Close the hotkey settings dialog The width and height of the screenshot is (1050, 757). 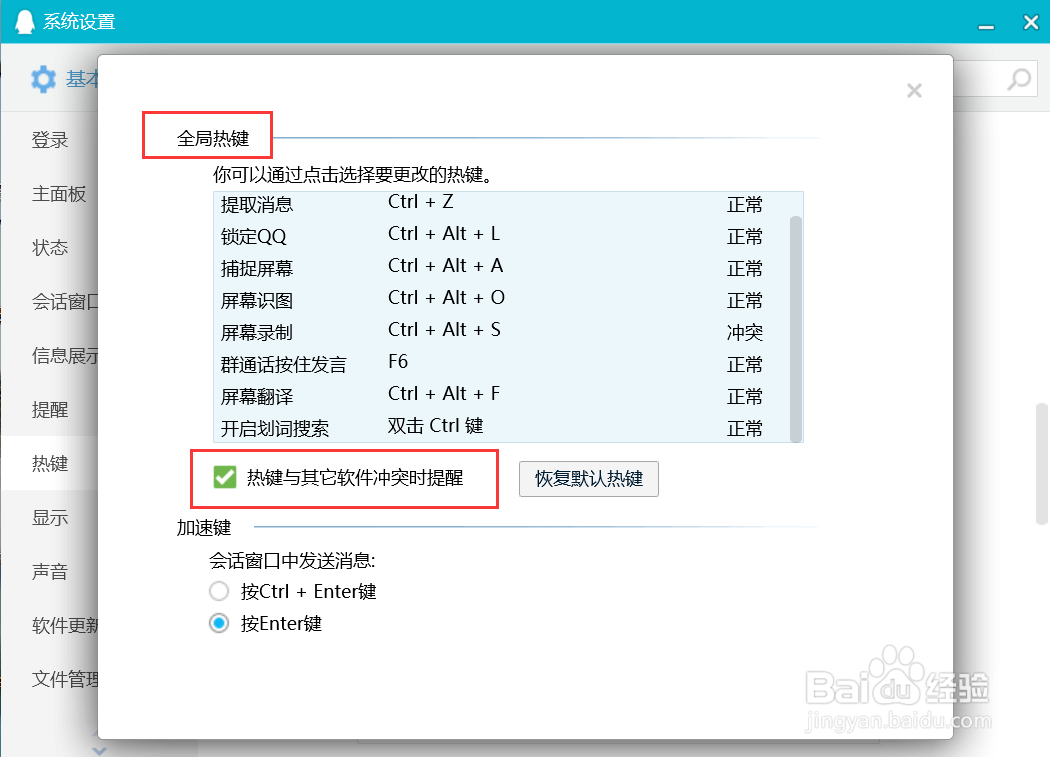(x=914, y=90)
